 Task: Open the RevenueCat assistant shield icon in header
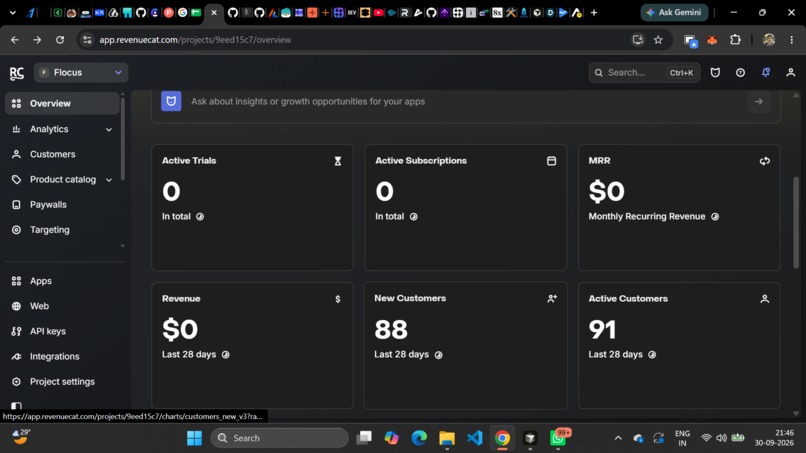click(x=715, y=73)
